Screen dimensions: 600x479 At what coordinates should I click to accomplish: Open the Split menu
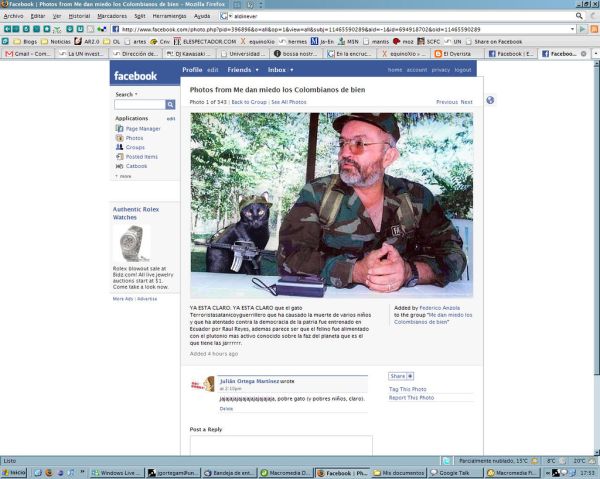tap(140, 16)
